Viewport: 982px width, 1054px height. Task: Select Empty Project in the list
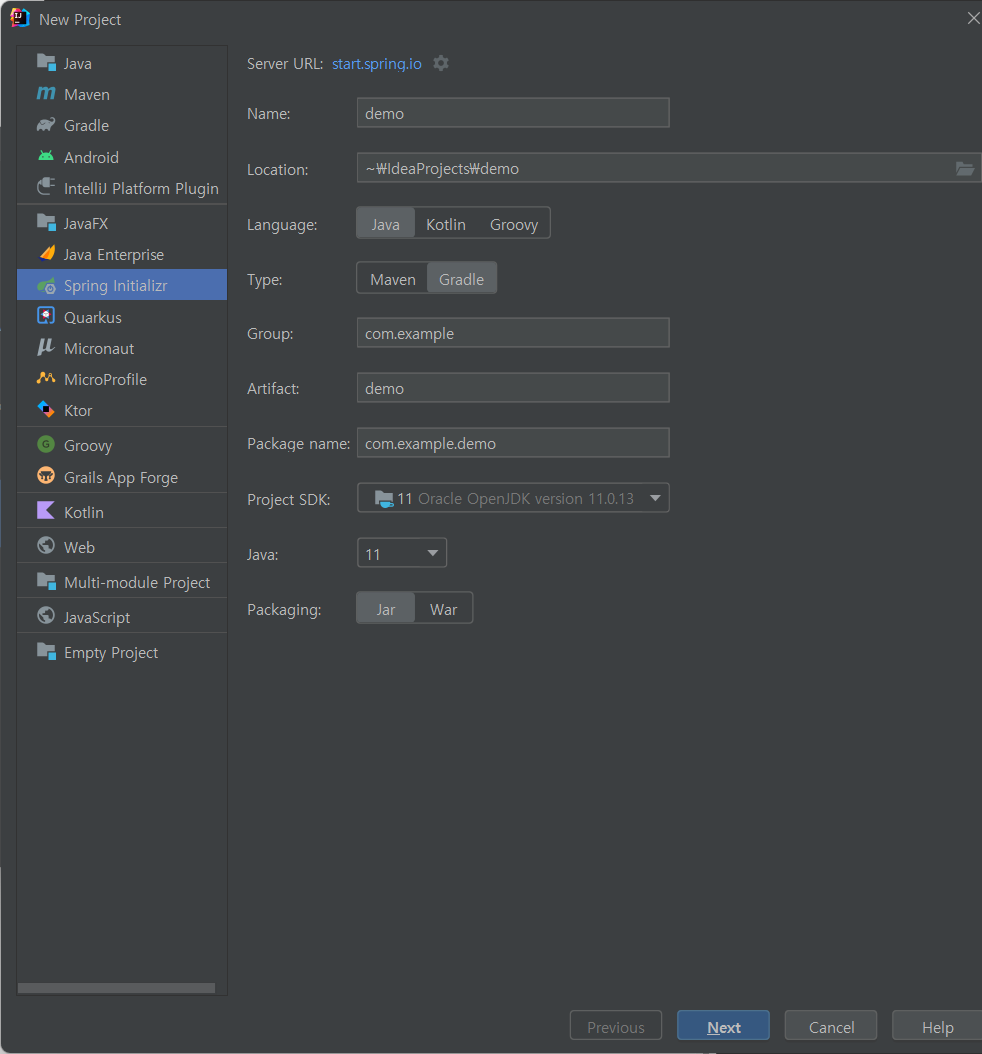(122, 653)
